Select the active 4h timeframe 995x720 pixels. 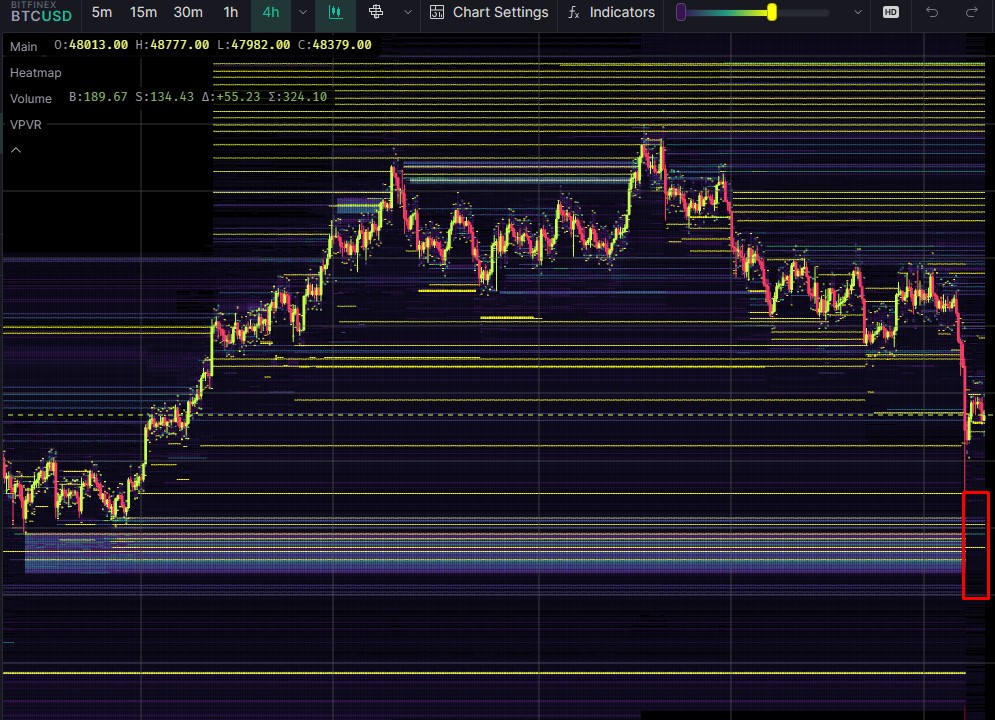[x=271, y=12]
